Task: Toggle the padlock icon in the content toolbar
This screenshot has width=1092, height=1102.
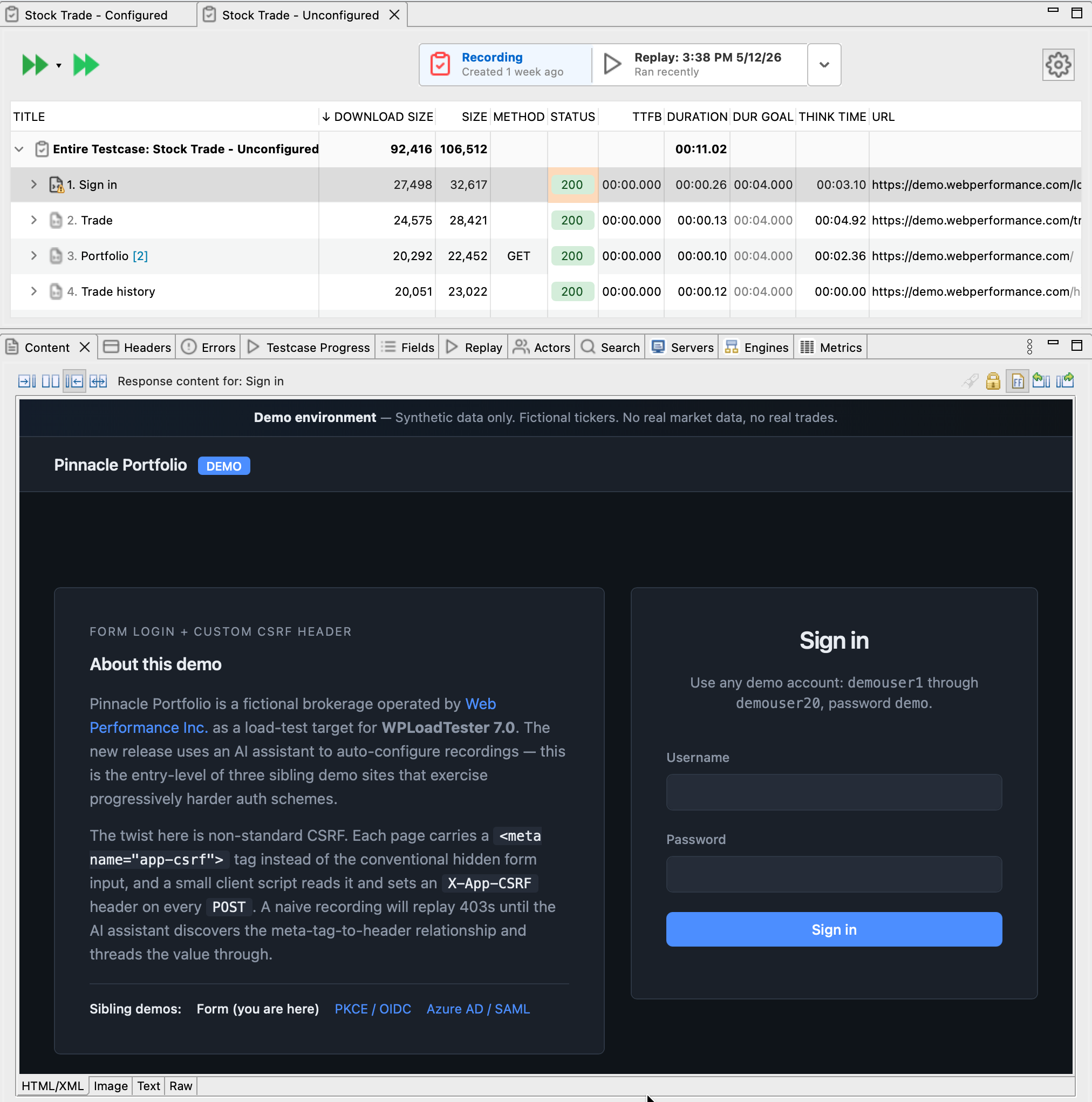Action: [993, 381]
